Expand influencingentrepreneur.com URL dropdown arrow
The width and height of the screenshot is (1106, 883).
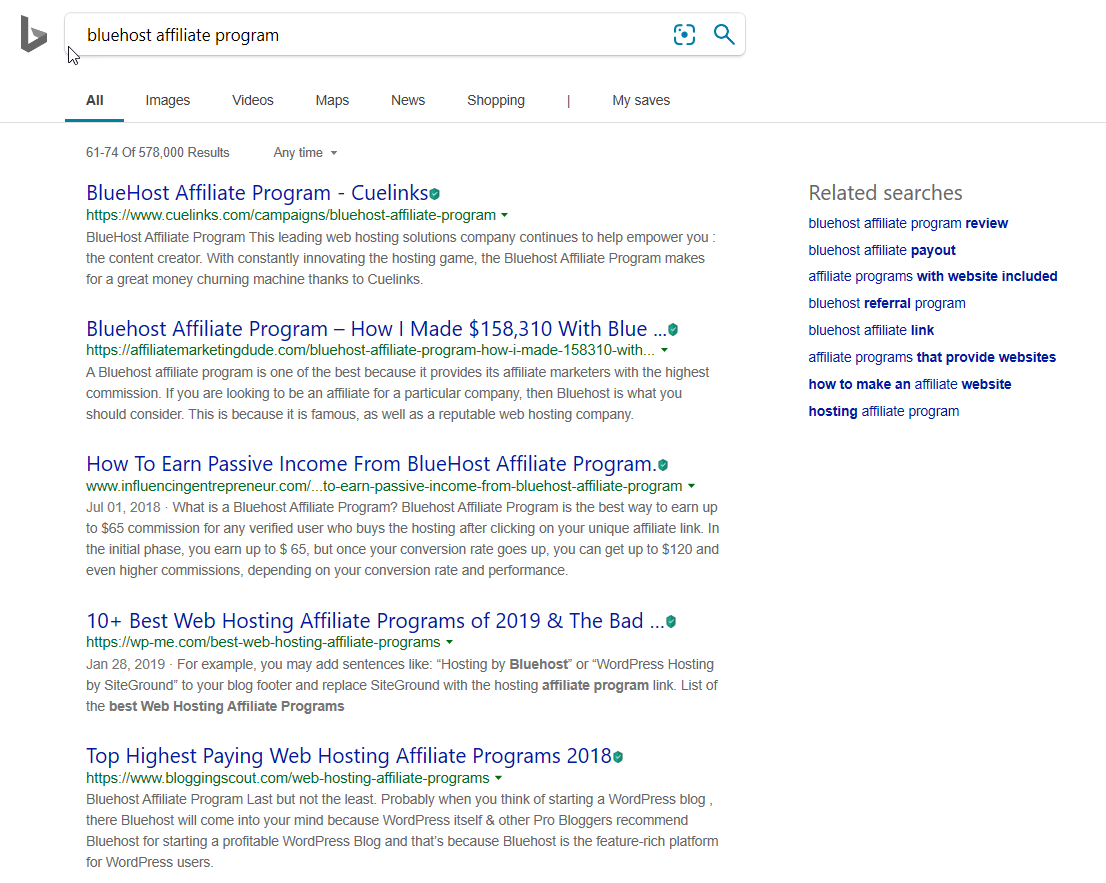click(691, 486)
